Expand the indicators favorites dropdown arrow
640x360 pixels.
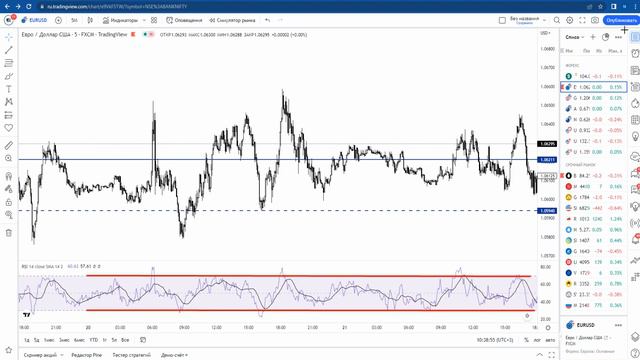(x=144, y=20)
